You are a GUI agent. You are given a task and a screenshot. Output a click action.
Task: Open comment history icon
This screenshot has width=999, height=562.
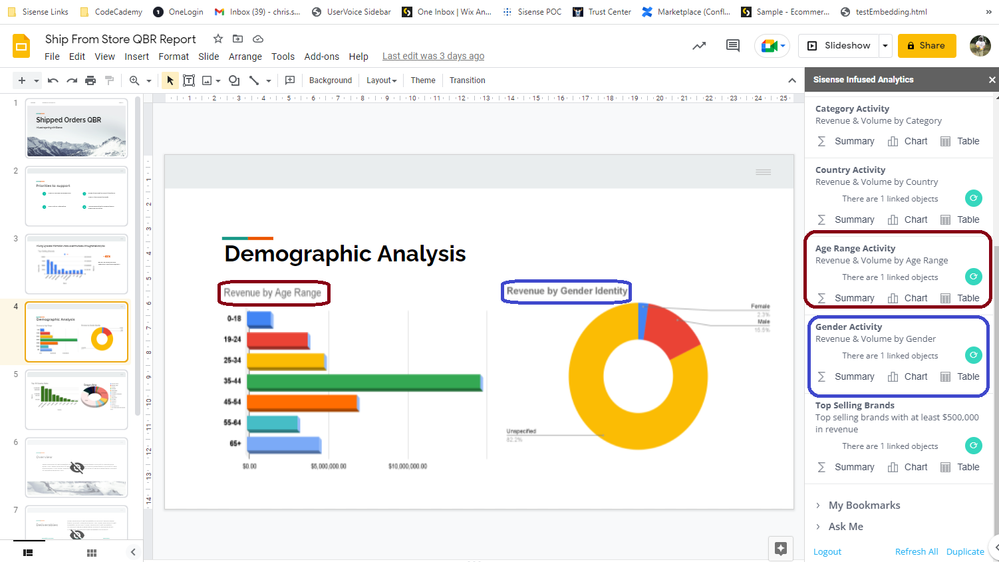pyautogui.click(x=733, y=46)
